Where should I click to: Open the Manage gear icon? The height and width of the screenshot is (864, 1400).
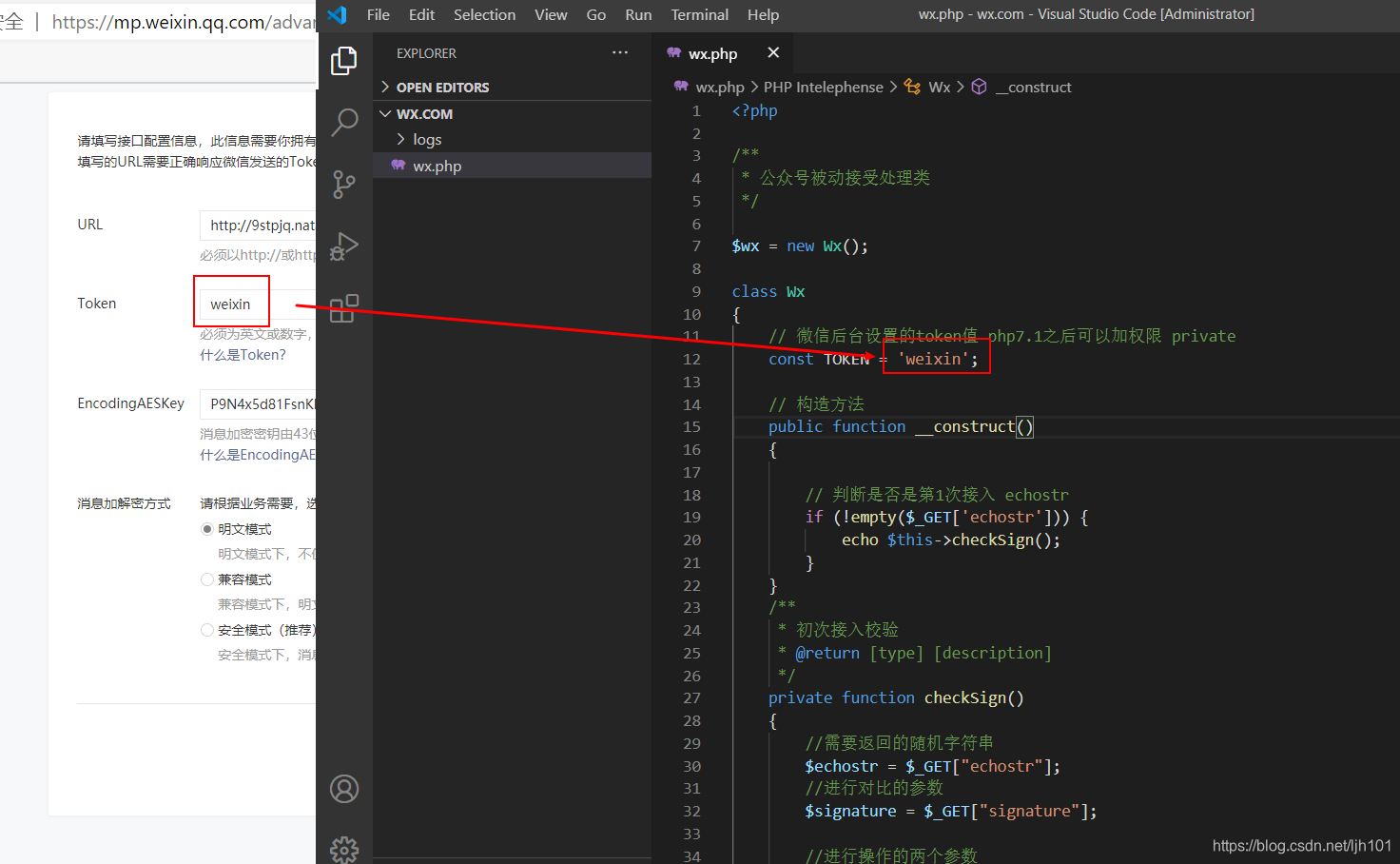tap(344, 849)
